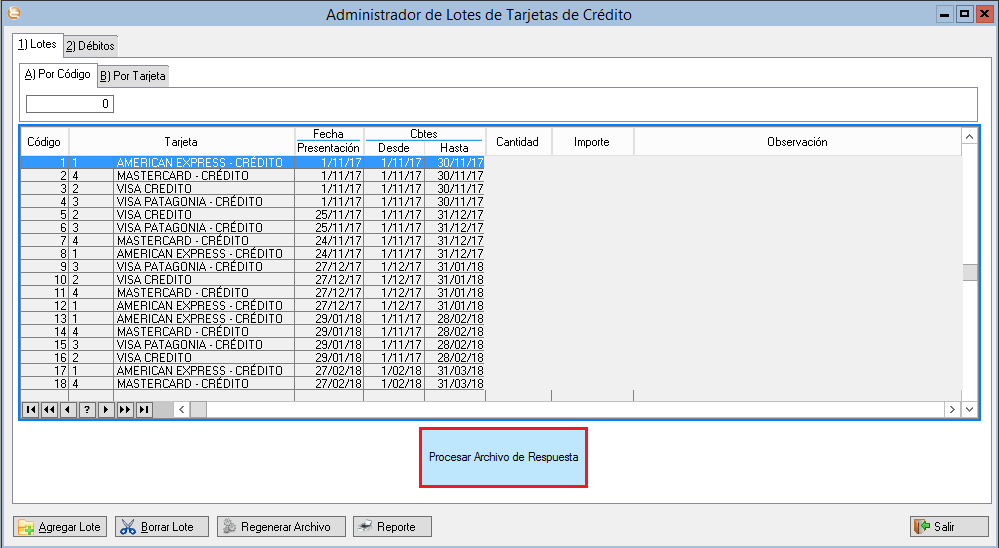Click Regenerar Archivo button
999x548 pixels.
pos(280,527)
